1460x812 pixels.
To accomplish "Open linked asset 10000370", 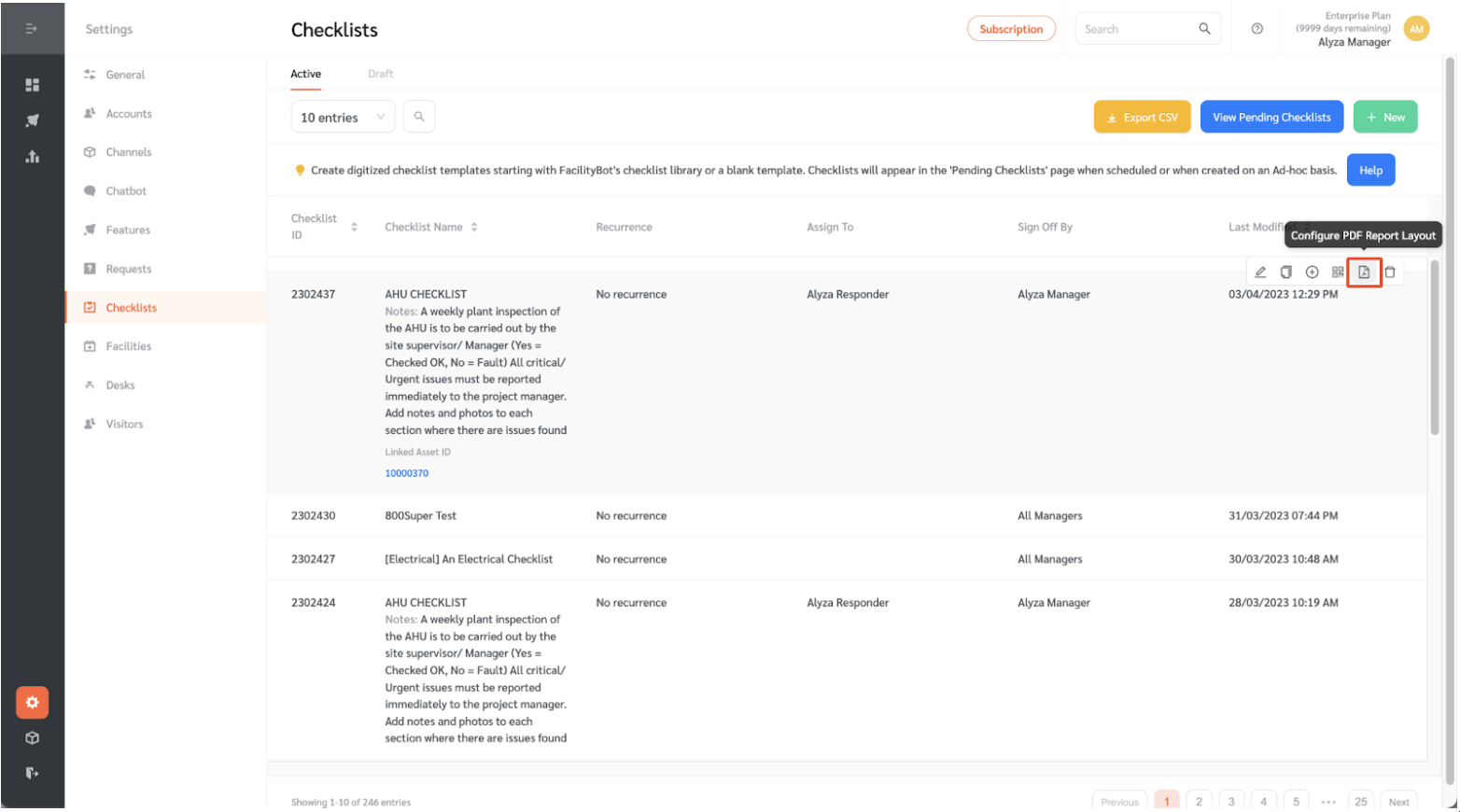I will pyautogui.click(x=406, y=473).
